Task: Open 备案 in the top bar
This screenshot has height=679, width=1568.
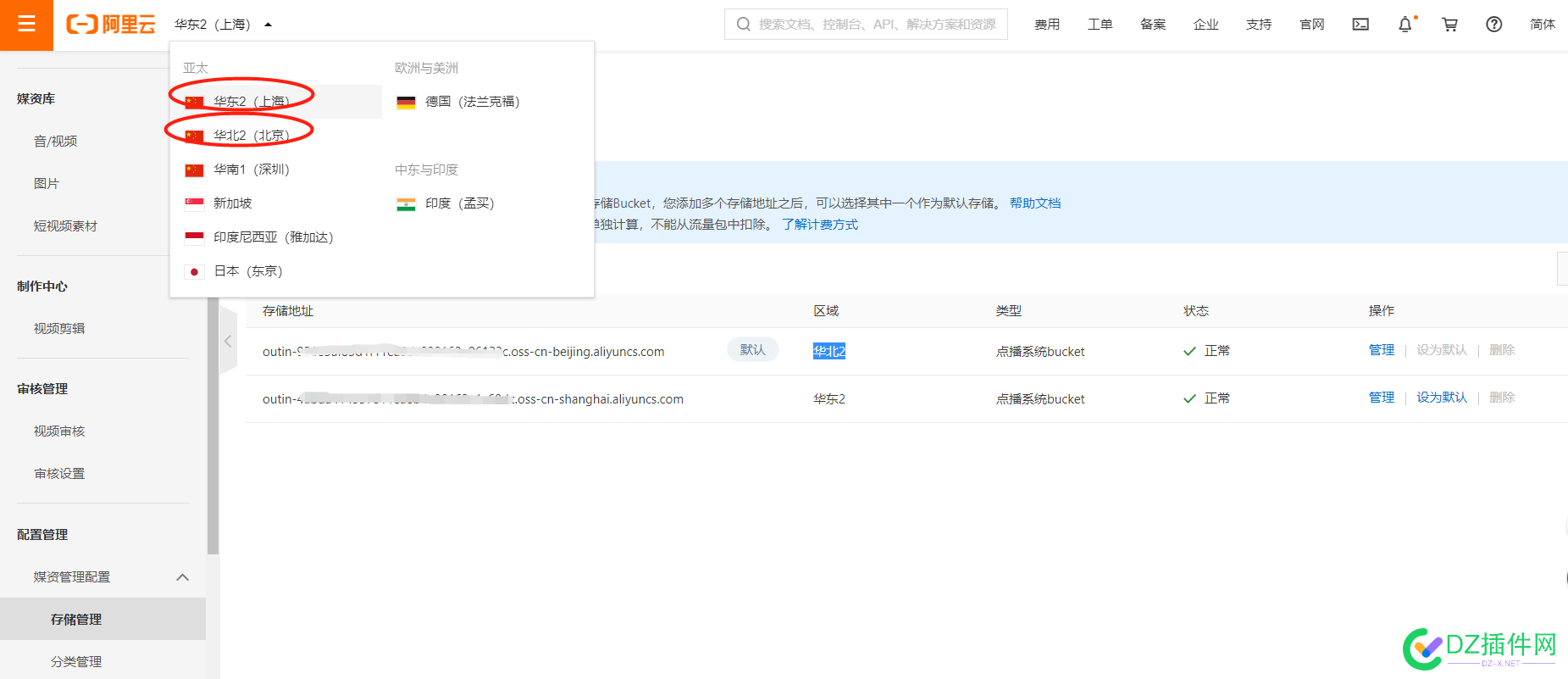Action: click(1153, 25)
